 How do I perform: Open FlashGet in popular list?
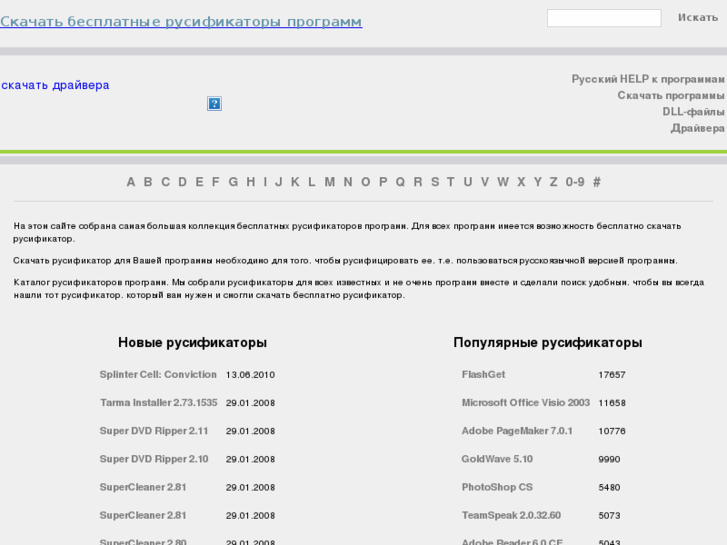click(483, 375)
